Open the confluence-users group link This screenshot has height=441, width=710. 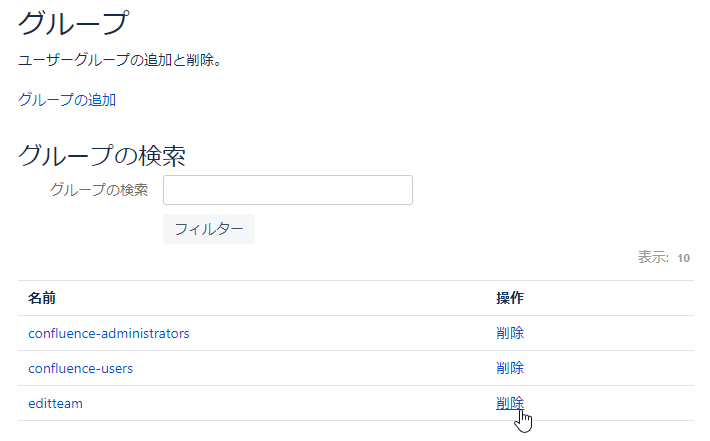[x=81, y=368]
